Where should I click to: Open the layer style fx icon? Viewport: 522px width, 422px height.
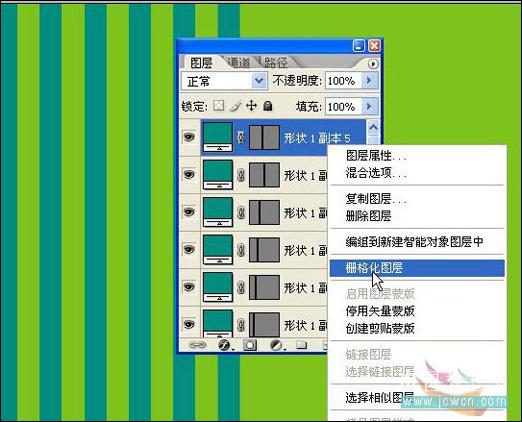[225, 345]
